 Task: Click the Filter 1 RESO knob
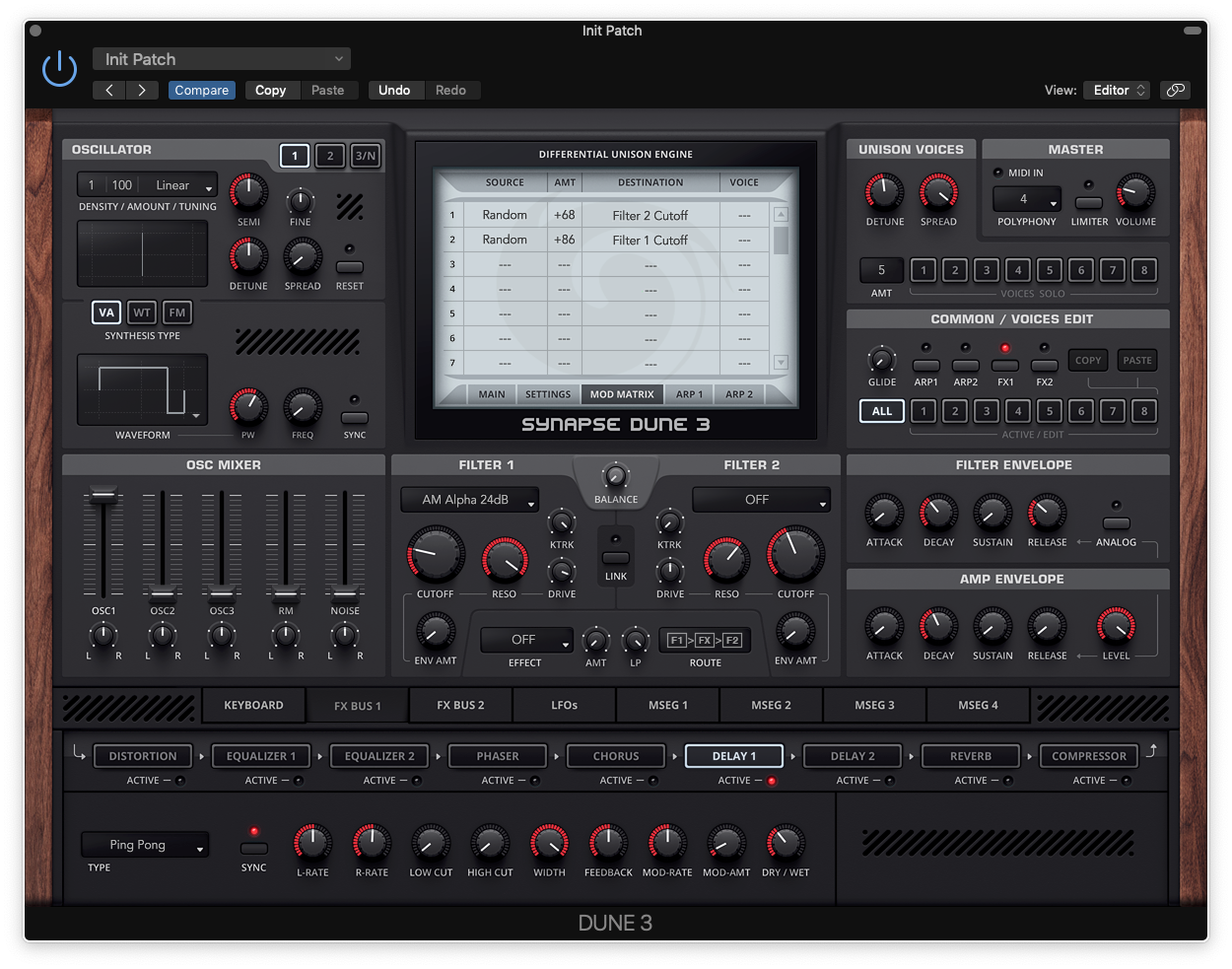coord(505,561)
